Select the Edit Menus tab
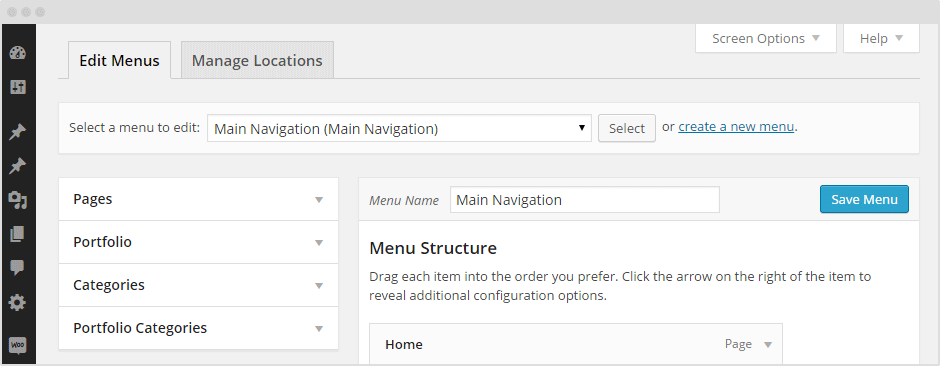This screenshot has width=940, height=366. point(119,61)
